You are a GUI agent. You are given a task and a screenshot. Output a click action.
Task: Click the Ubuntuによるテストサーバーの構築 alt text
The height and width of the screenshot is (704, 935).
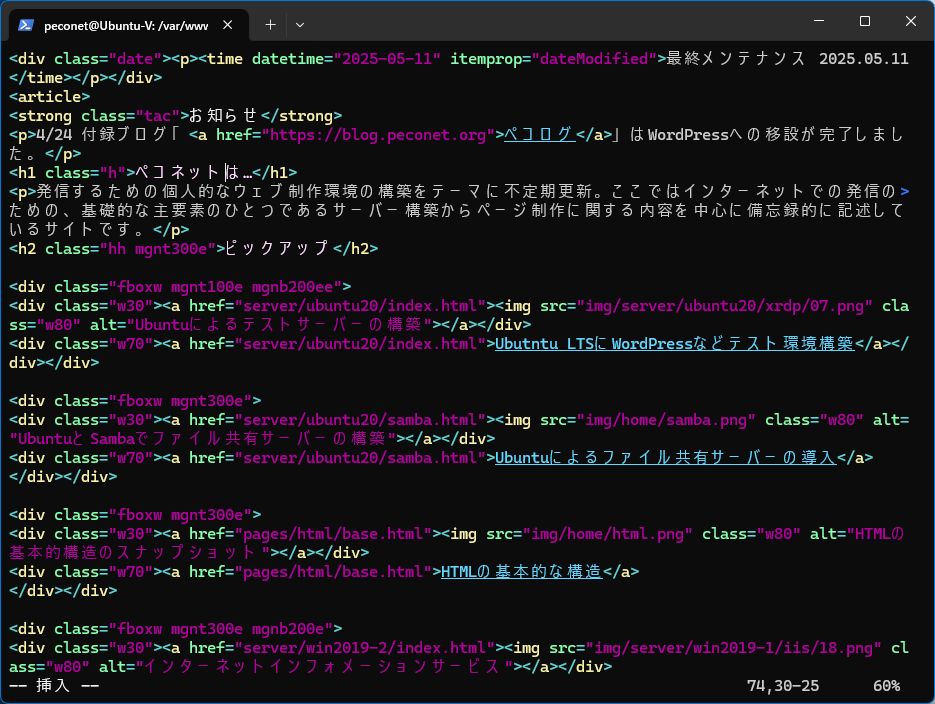[278, 325]
